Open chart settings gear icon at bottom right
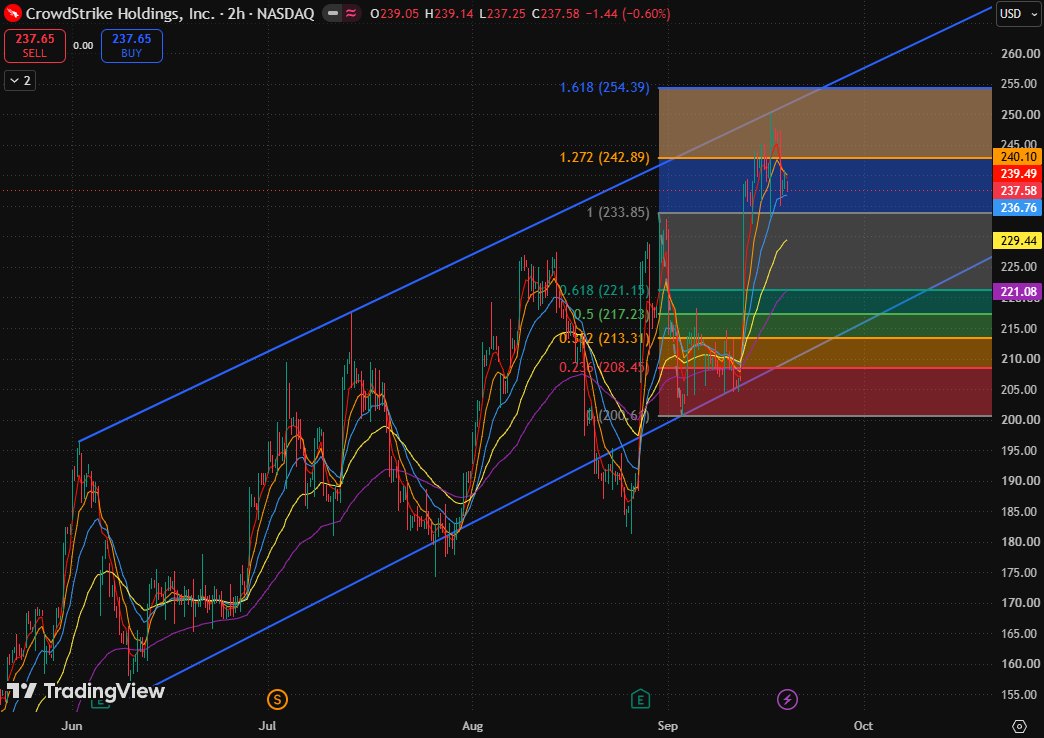This screenshot has height=738, width=1044. pyautogui.click(x=1019, y=725)
